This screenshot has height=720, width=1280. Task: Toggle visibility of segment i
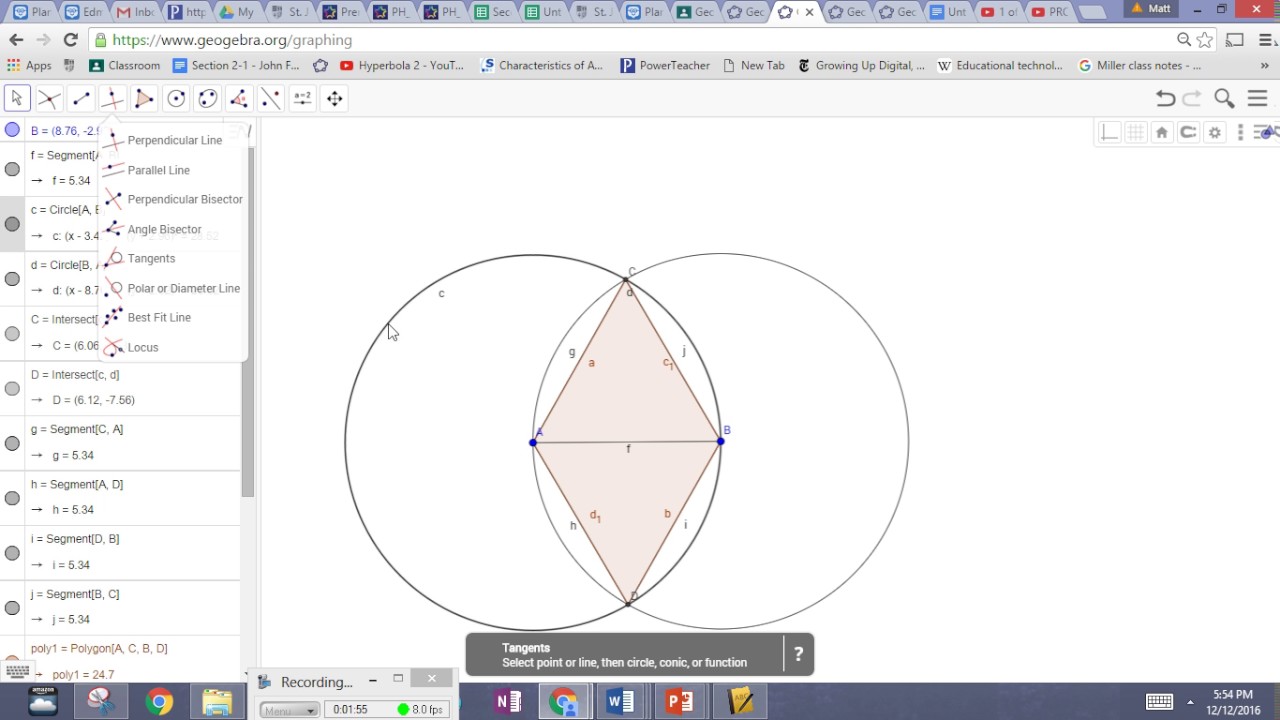(12, 553)
